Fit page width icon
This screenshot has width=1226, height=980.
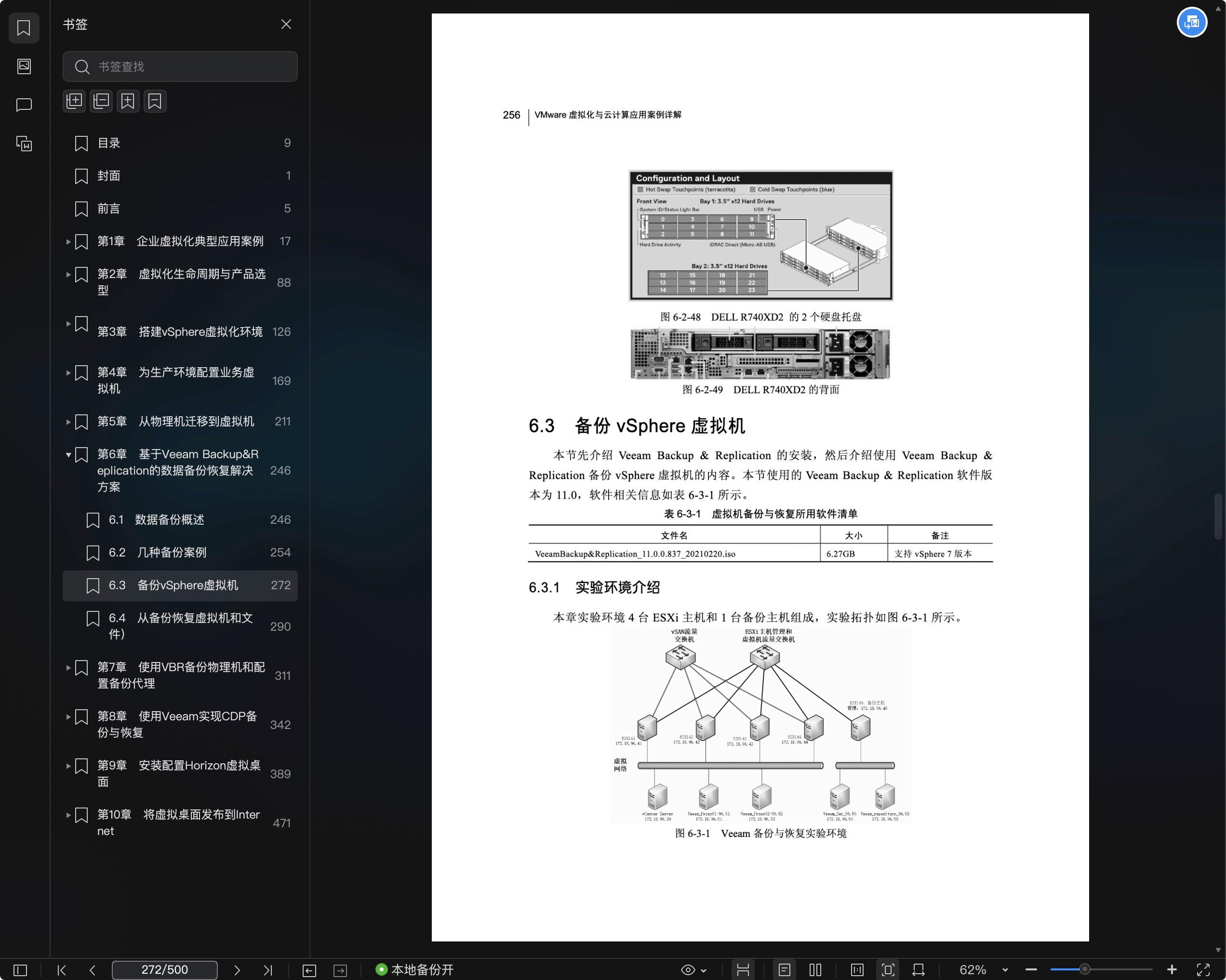(919, 970)
